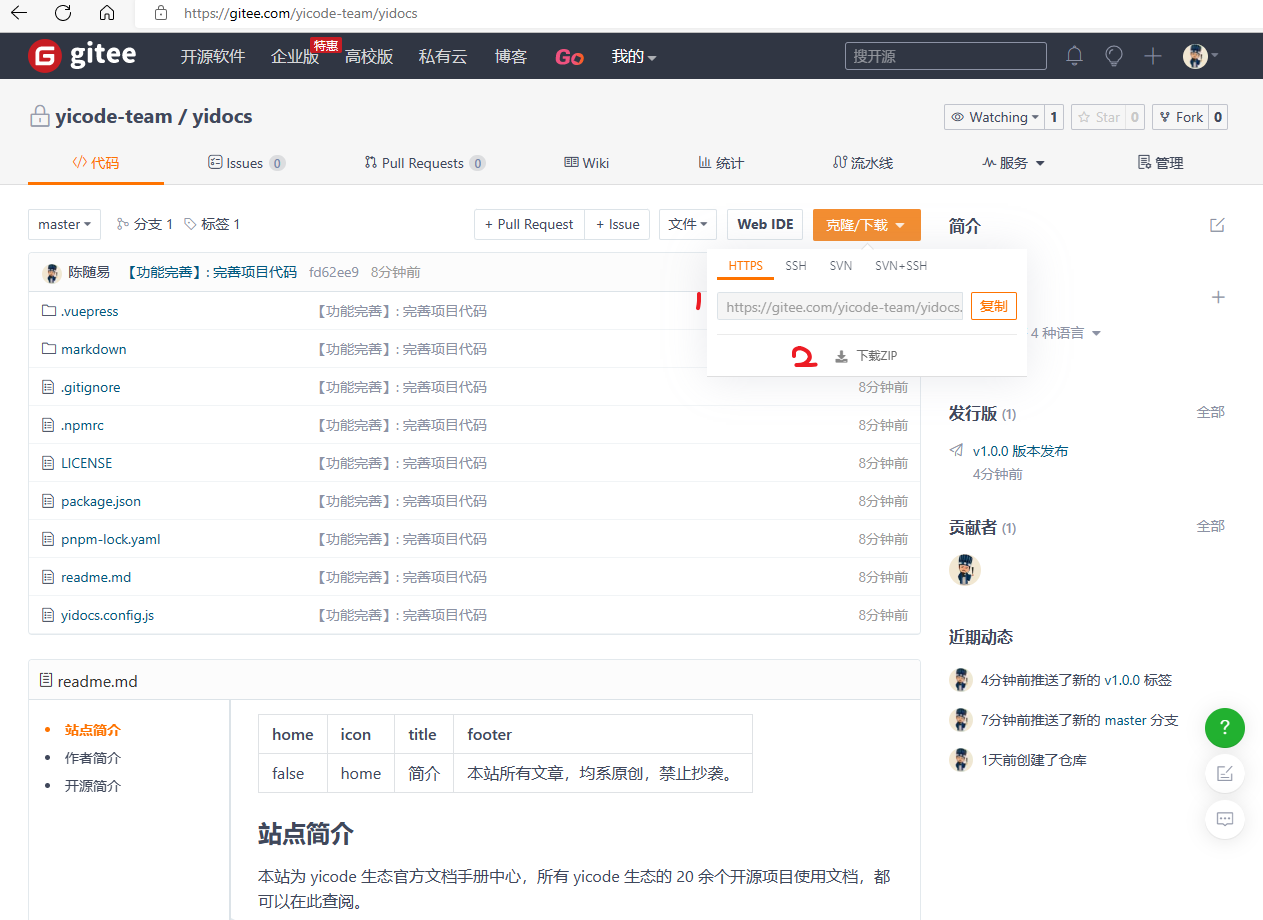Click commit author avatar 陈随易
Viewport: 1263px width, 920px height.
52,272
